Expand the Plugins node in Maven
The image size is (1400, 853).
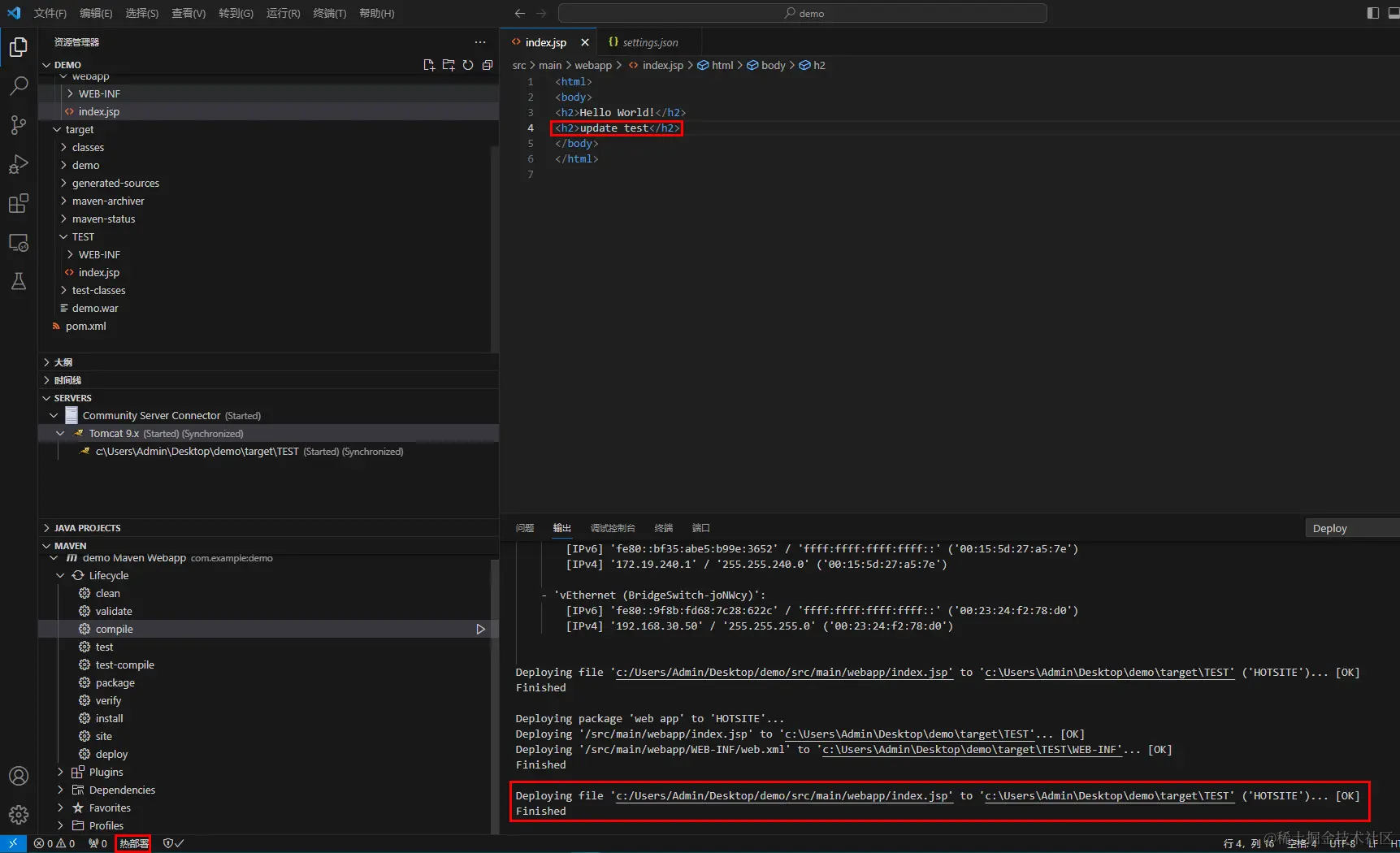[x=60, y=772]
